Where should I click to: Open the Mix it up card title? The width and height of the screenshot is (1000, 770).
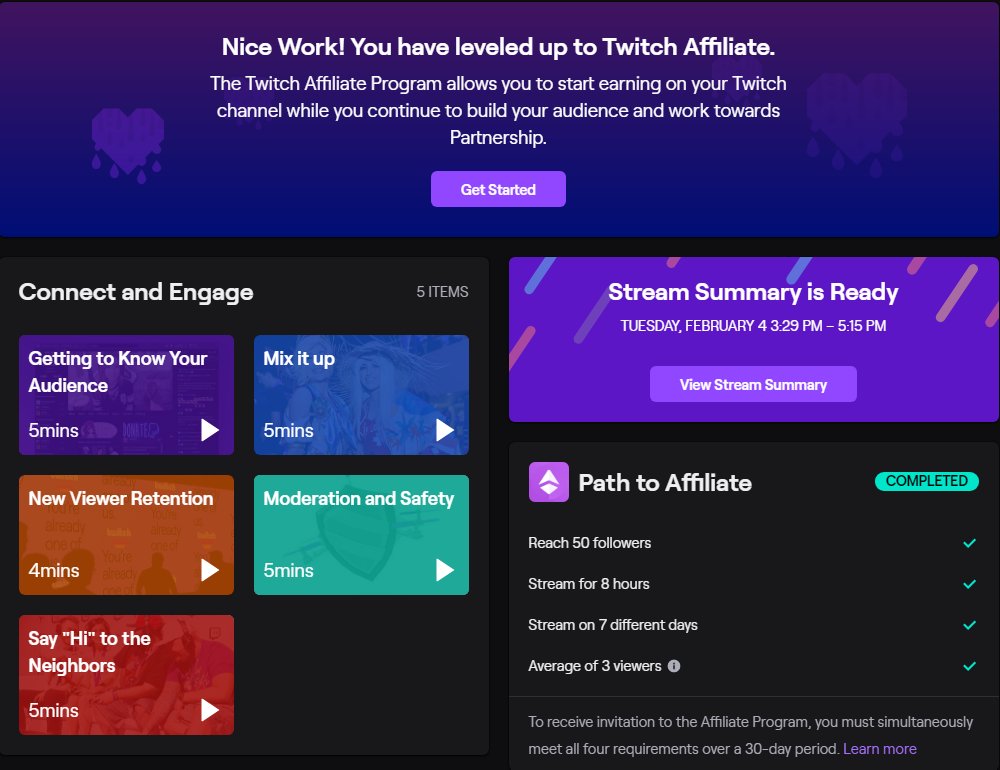point(299,359)
